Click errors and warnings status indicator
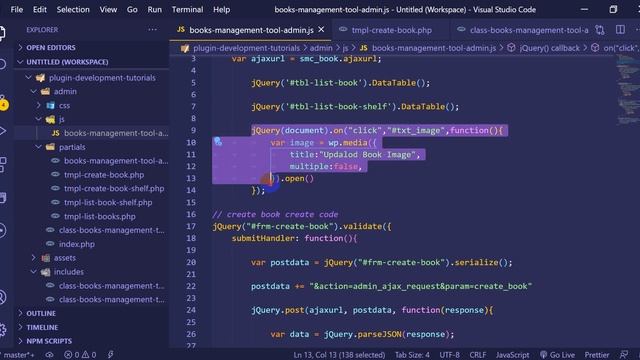The image size is (640, 360). [x=80, y=355]
